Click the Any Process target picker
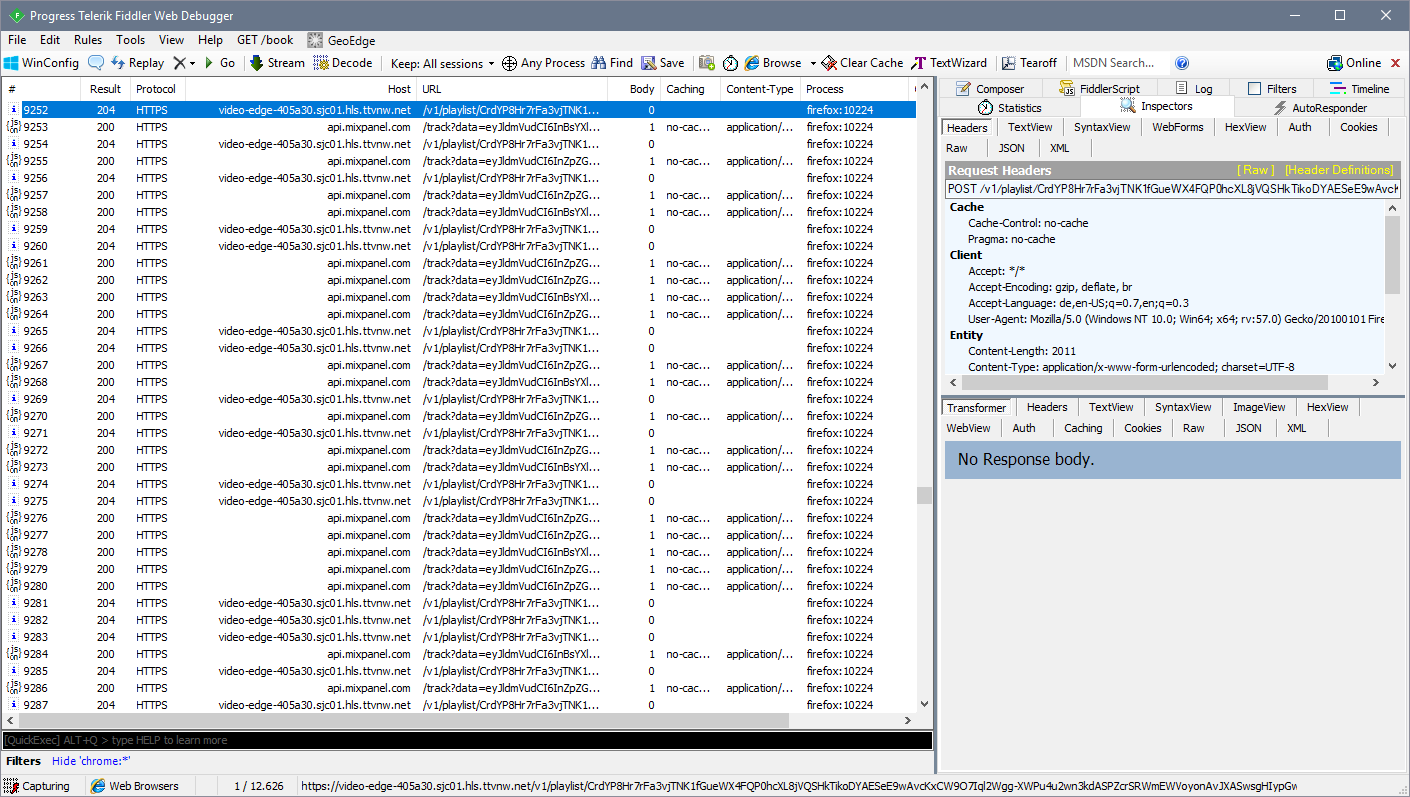Viewport: 1410px width, 797px height. pos(543,63)
